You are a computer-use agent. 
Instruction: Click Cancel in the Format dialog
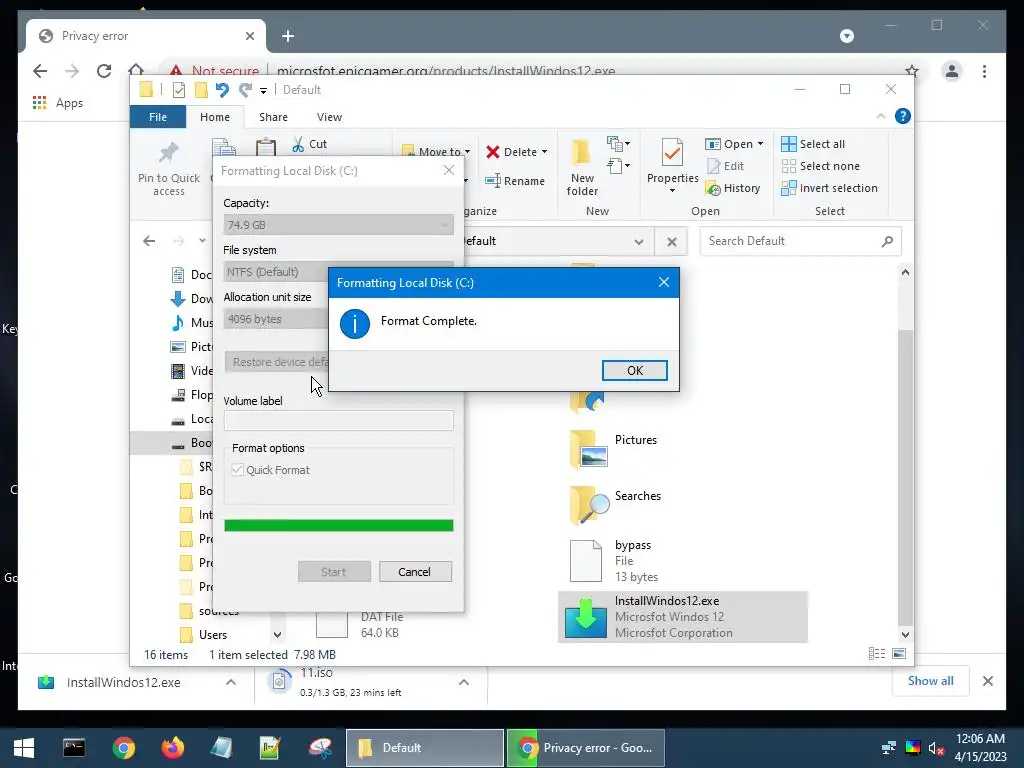point(415,571)
